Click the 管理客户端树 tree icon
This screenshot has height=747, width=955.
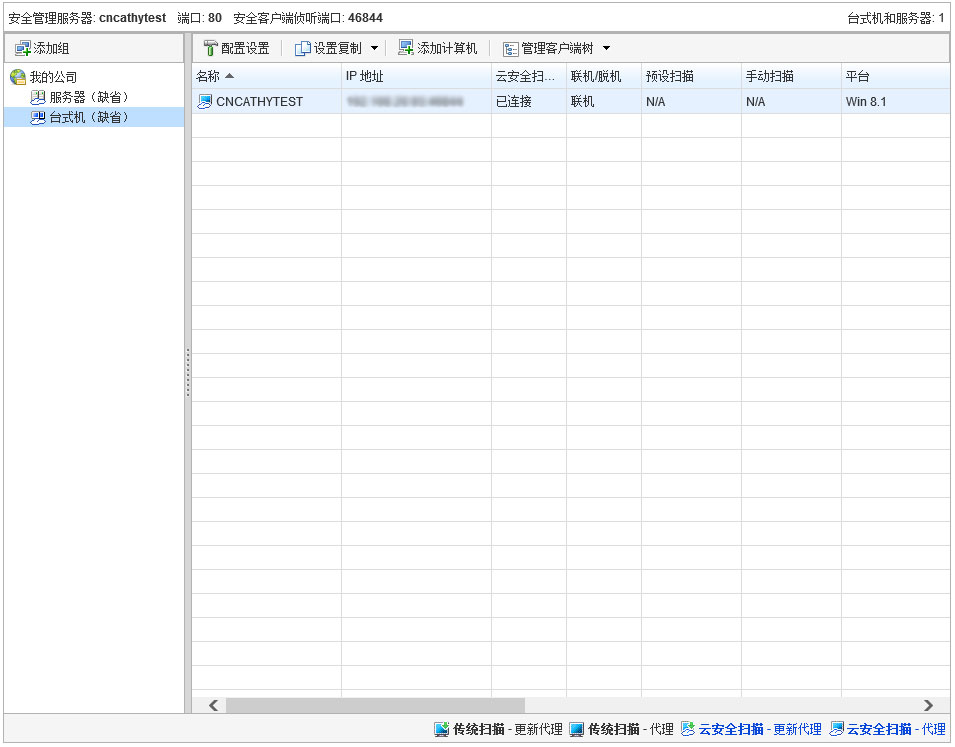pos(511,48)
